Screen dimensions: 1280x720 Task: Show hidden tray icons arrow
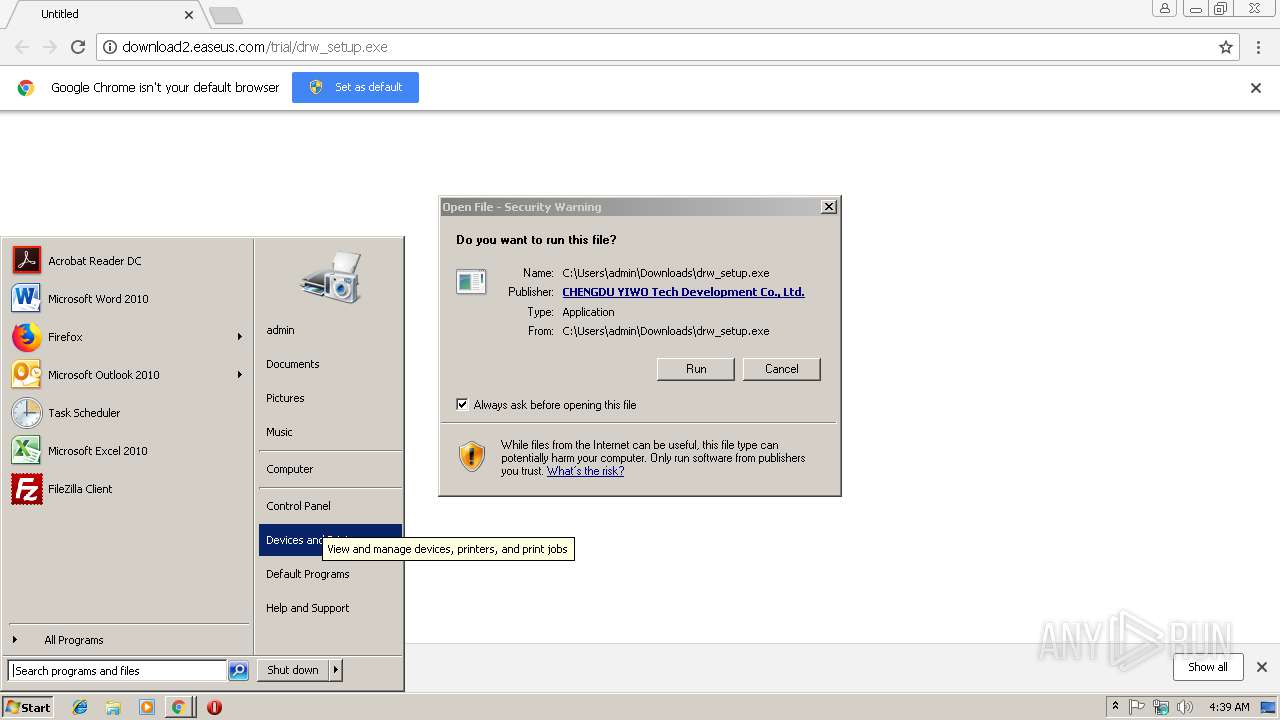[1115, 707]
